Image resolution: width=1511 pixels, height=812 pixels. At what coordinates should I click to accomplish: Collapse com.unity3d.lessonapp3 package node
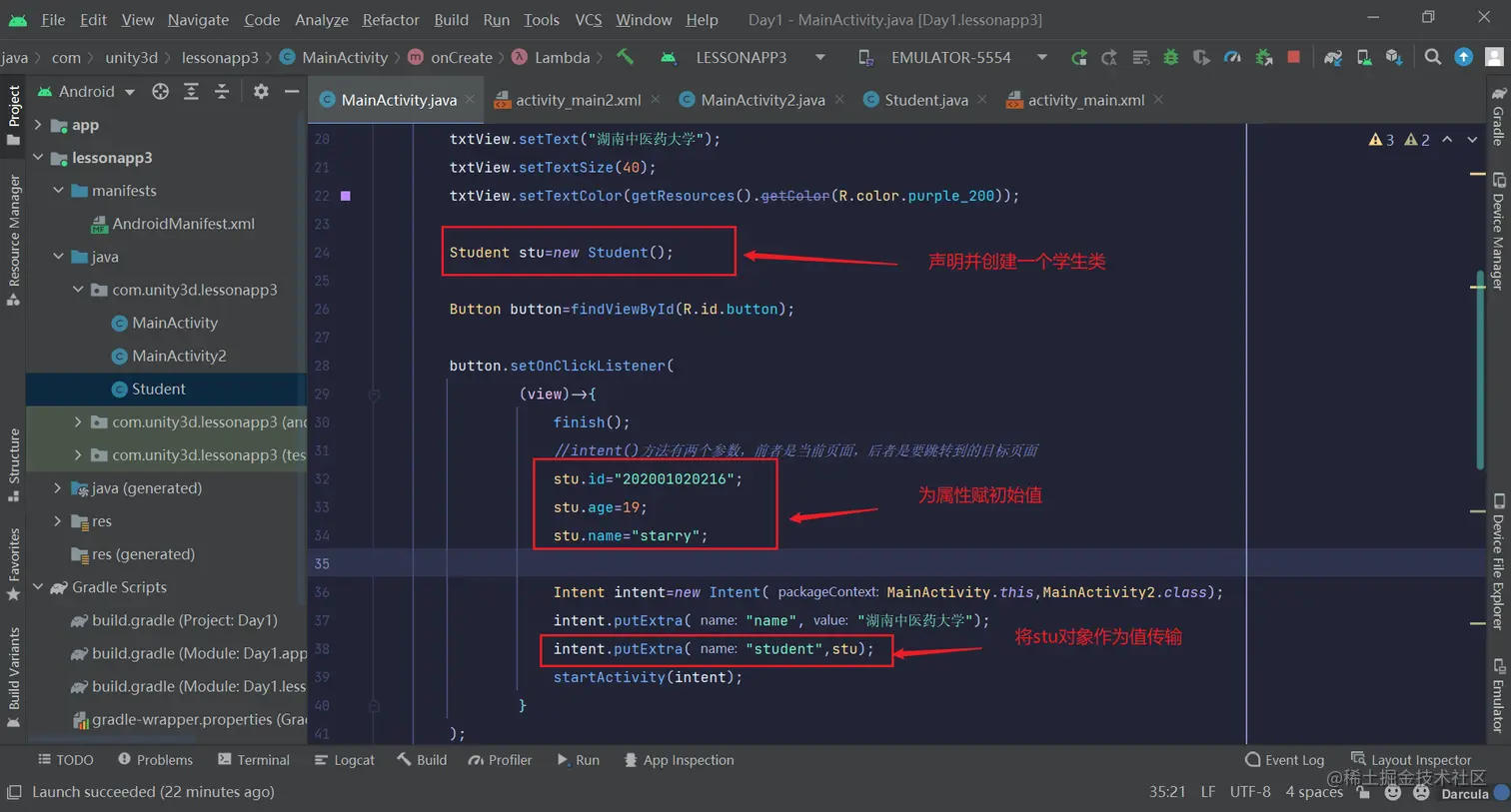pyautogui.click(x=78, y=290)
